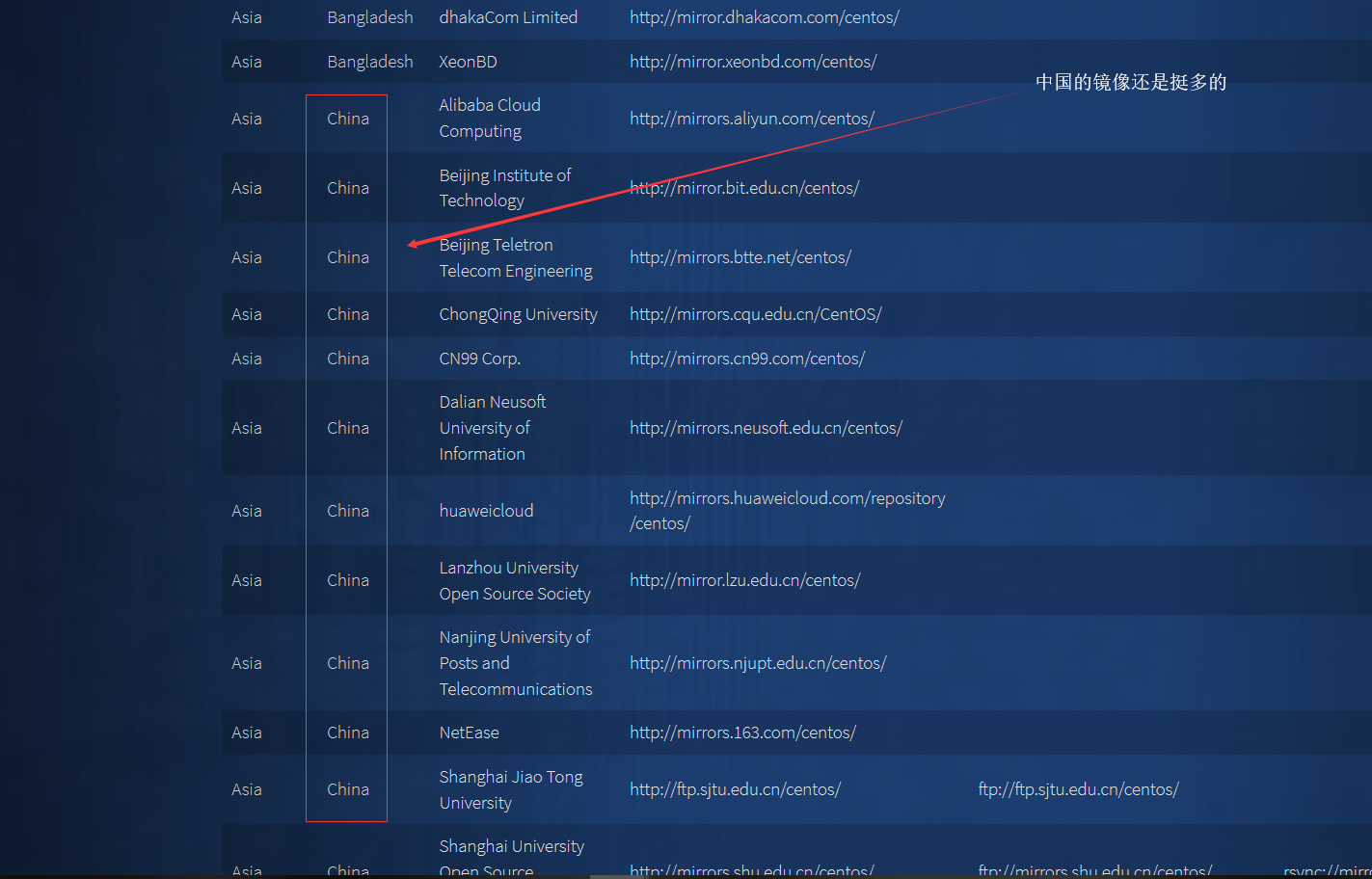Image resolution: width=1372 pixels, height=879 pixels.
Task: Open the mirrors.aliyun.com centos link
Action: pos(752,119)
